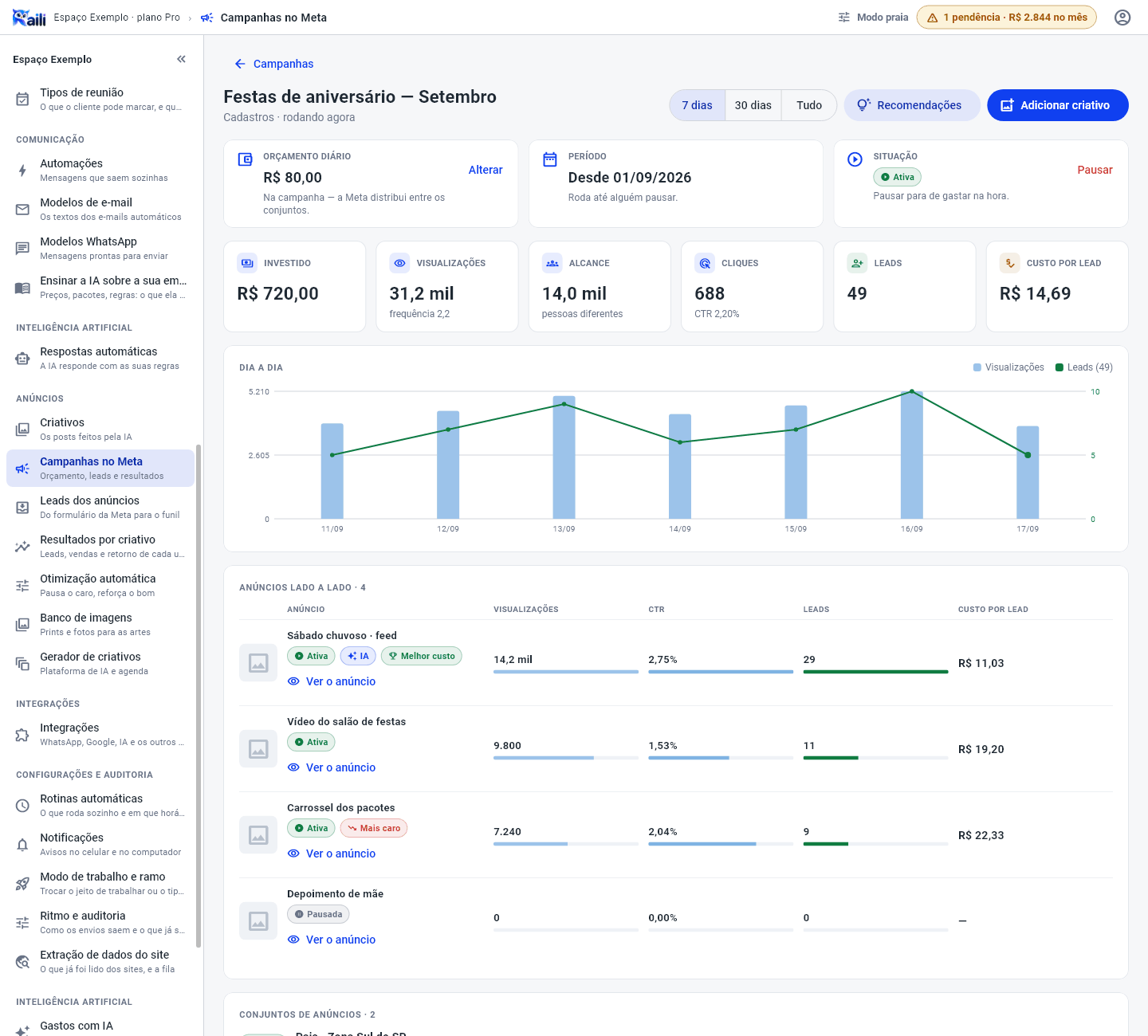Click Ver o anúncio for Vídeo do salão
This screenshot has height=1036, width=1148.
coord(332,767)
